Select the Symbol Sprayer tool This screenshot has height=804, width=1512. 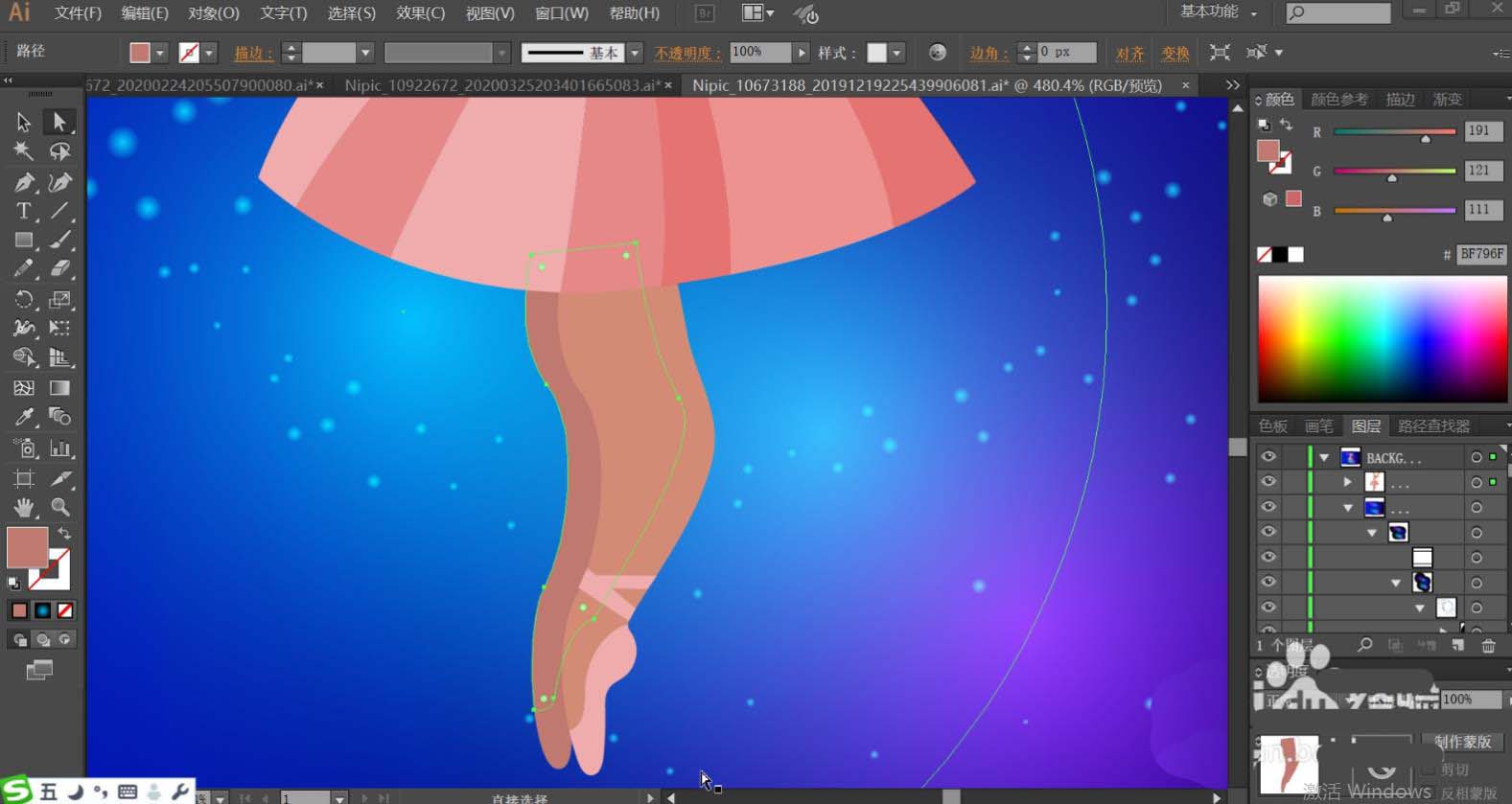pyautogui.click(x=23, y=448)
